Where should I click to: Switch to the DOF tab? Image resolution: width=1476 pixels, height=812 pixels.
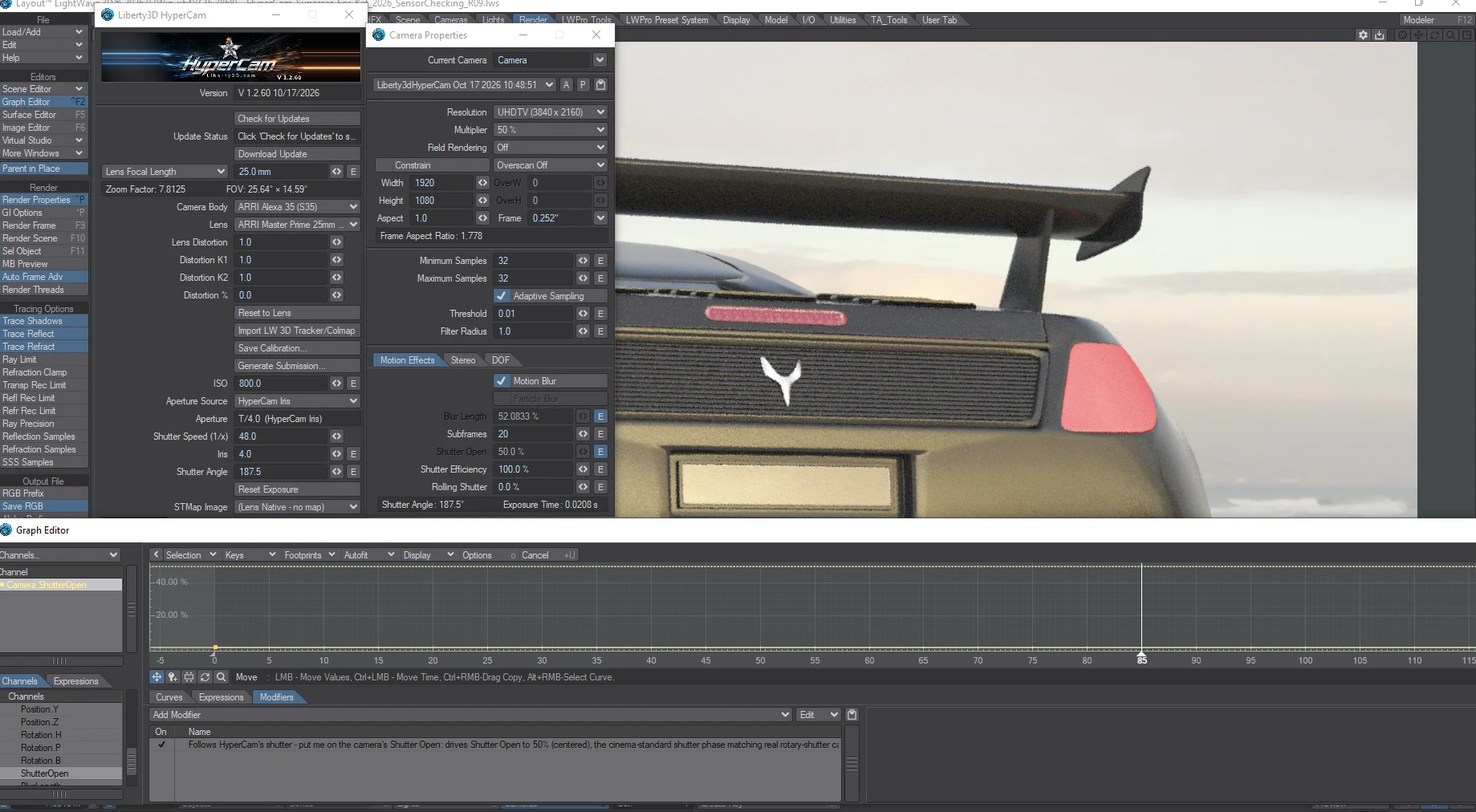tap(501, 360)
